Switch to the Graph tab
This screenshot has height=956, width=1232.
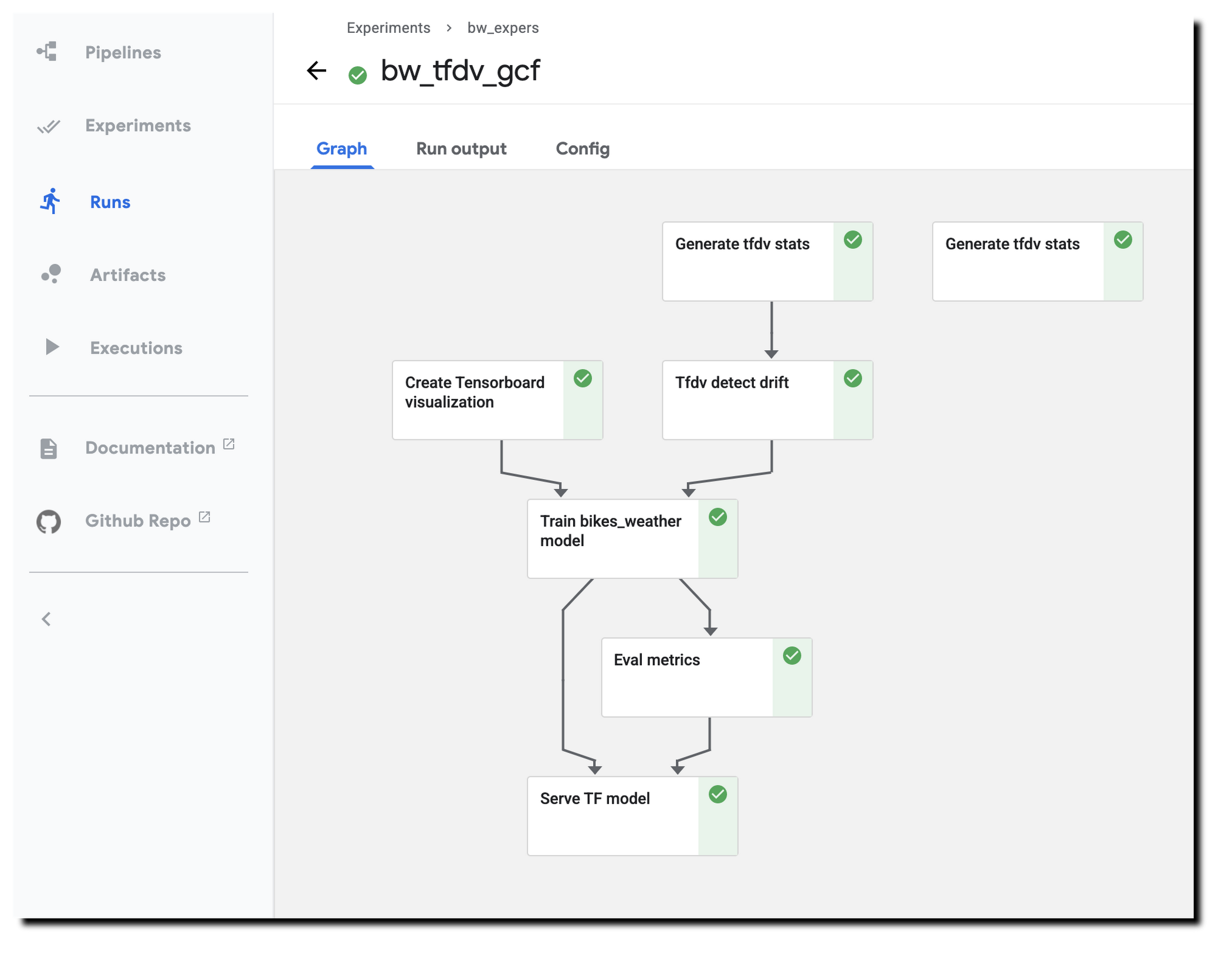pyautogui.click(x=342, y=149)
